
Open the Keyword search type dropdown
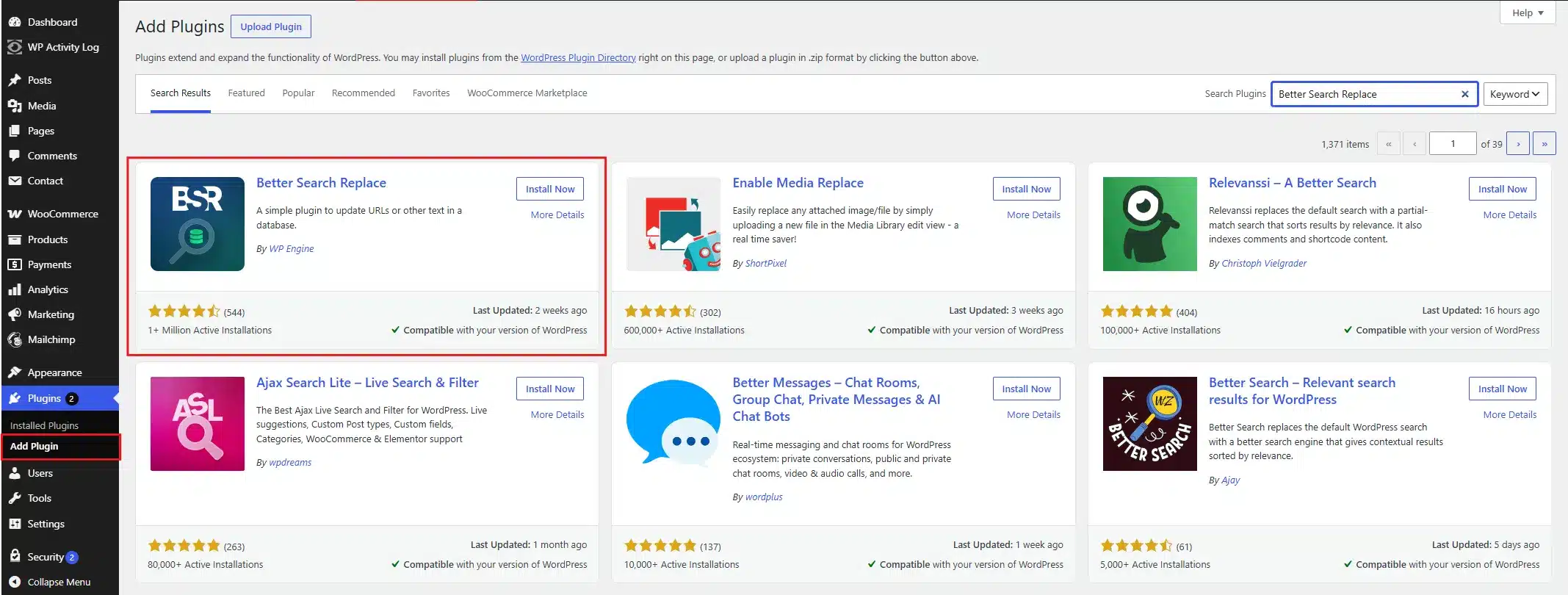pyautogui.click(x=1515, y=94)
